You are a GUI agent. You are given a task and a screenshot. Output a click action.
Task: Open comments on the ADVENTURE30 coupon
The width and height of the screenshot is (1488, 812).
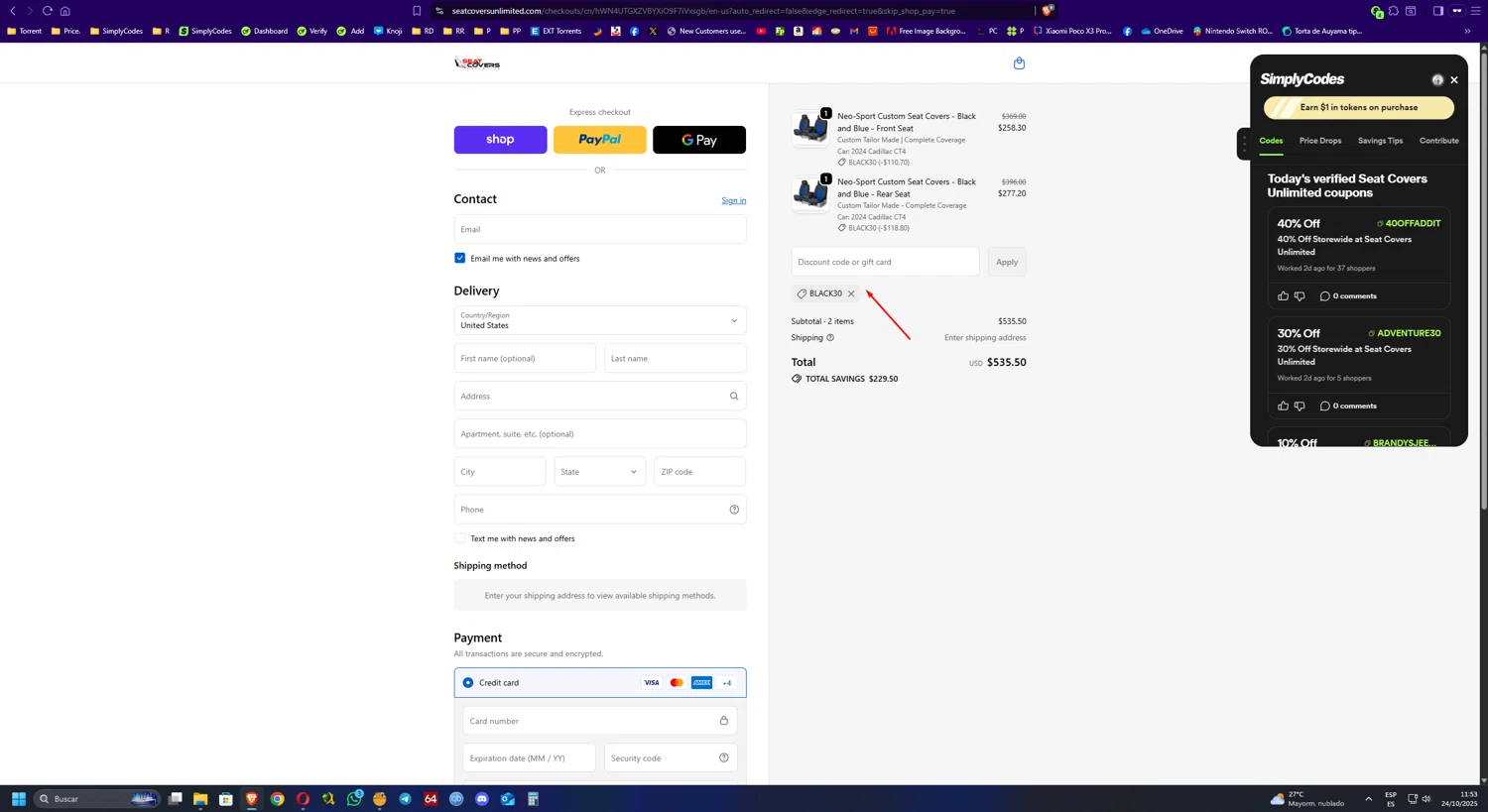click(x=1348, y=406)
